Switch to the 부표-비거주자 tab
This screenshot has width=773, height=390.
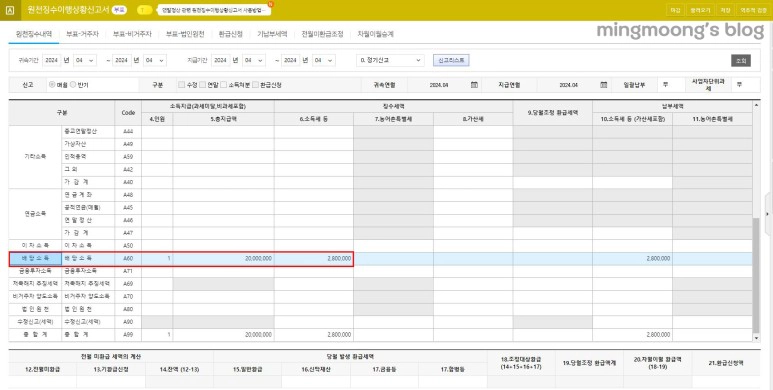(x=132, y=35)
